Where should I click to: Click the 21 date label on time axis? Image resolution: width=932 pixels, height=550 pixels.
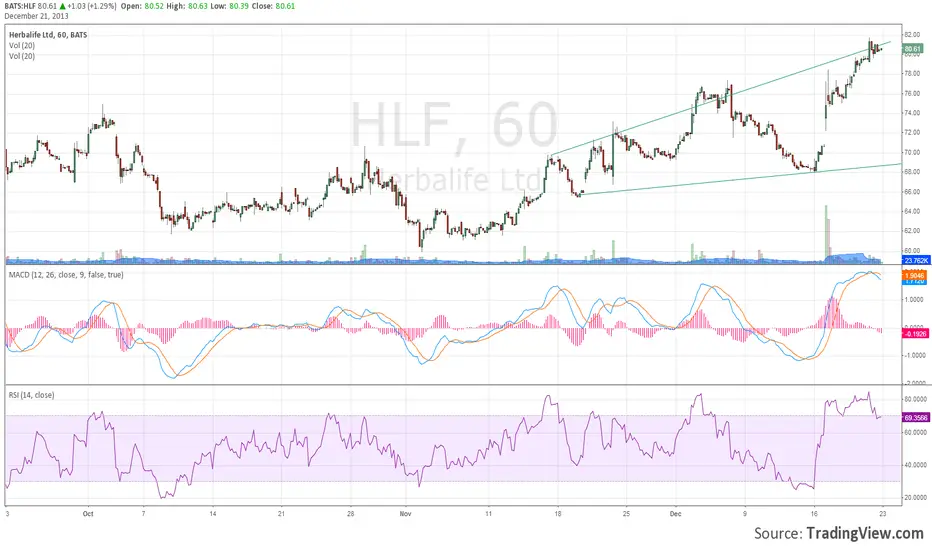(x=281, y=513)
